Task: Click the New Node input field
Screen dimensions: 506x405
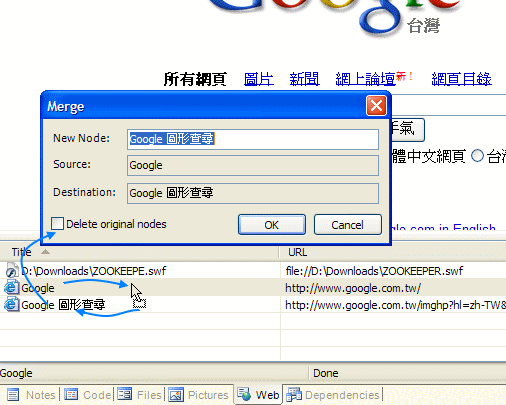Action: [253, 139]
